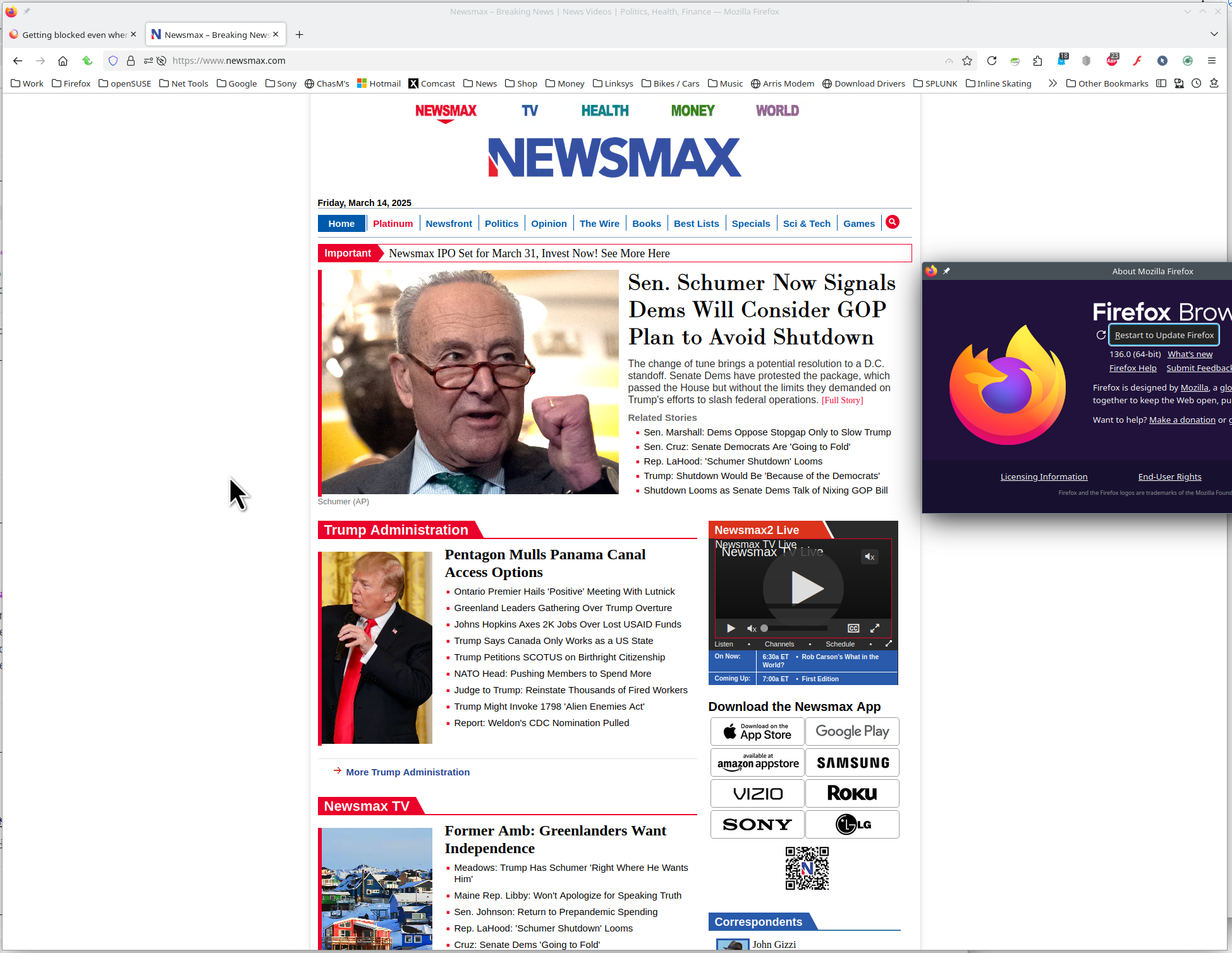This screenshot has height=953, width=1232.
Task: Expand the hidden bookmarks overflow chevron
Action: point(1052,83)
